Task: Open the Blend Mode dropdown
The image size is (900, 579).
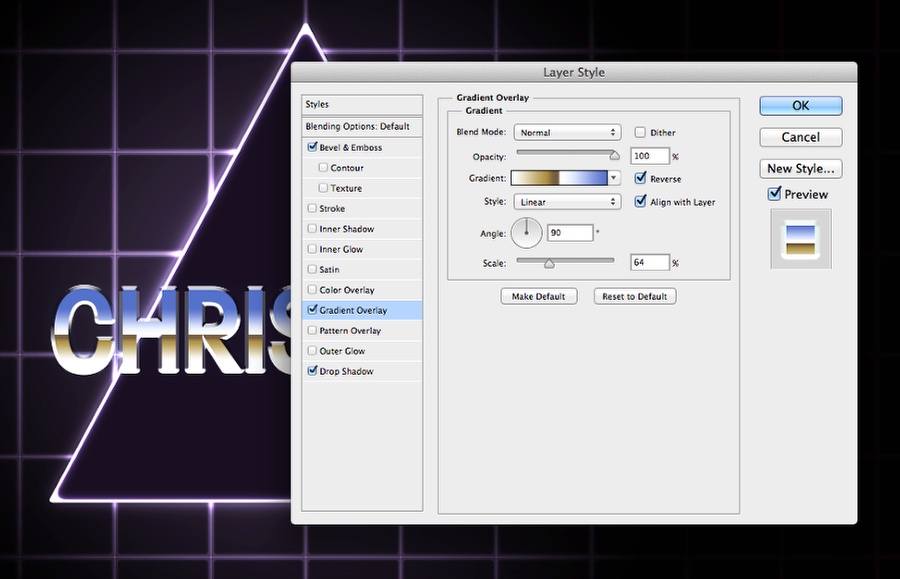Action: coord(567,133)
